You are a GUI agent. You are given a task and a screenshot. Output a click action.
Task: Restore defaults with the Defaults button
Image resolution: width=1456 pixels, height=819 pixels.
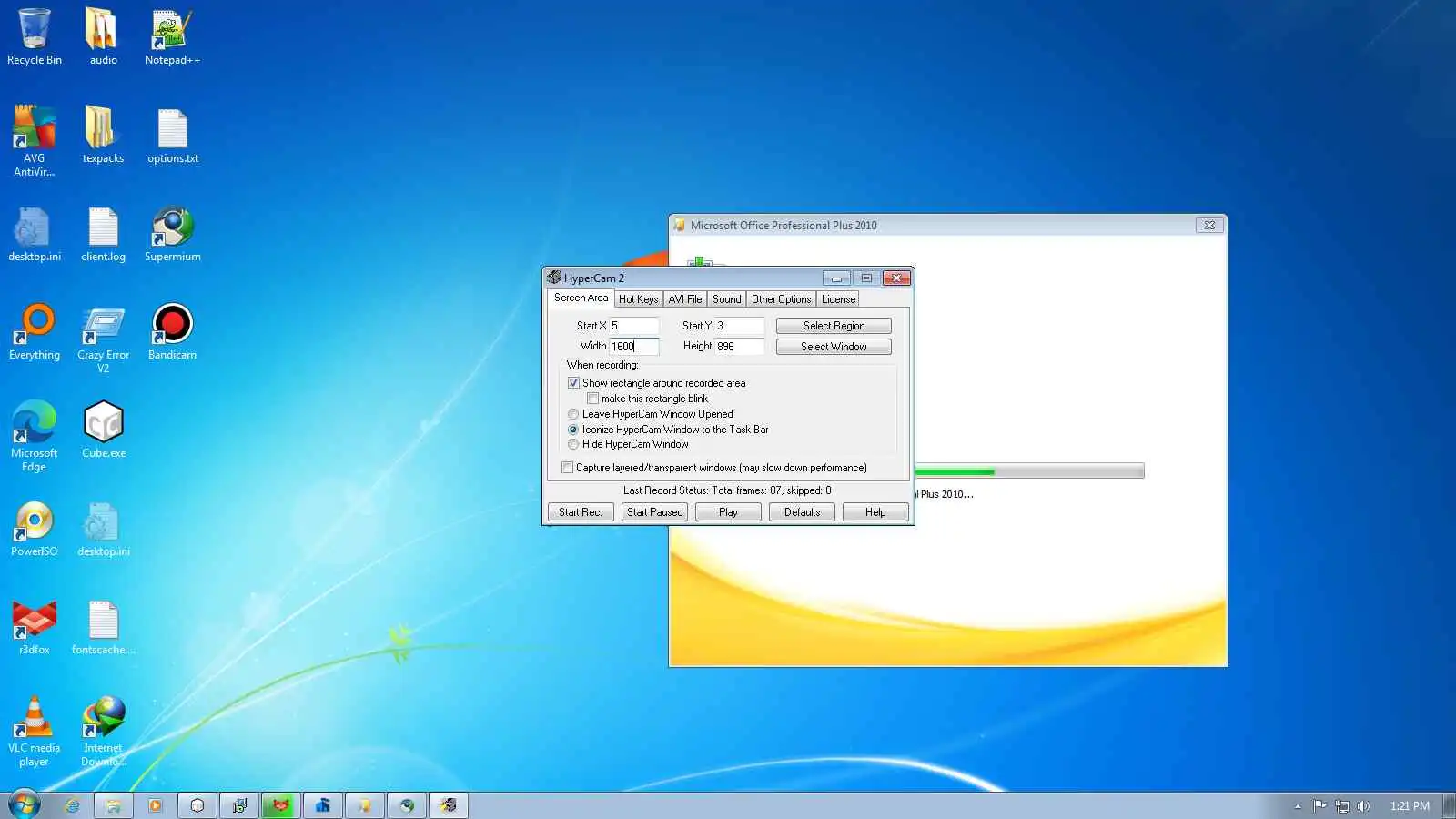point(802,512)
